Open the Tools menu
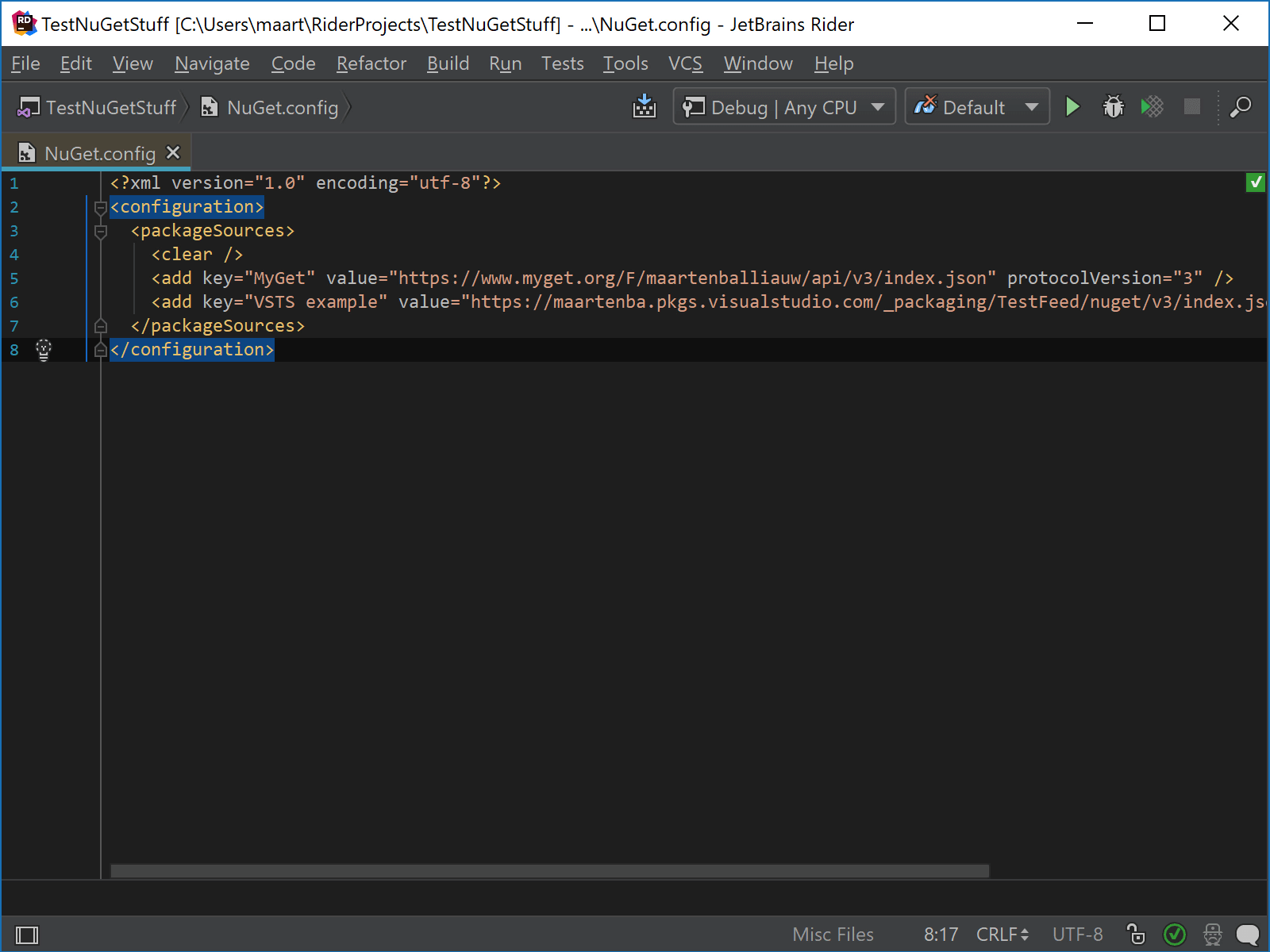This screenshot has height=952, width=1270. pos(625,63)
